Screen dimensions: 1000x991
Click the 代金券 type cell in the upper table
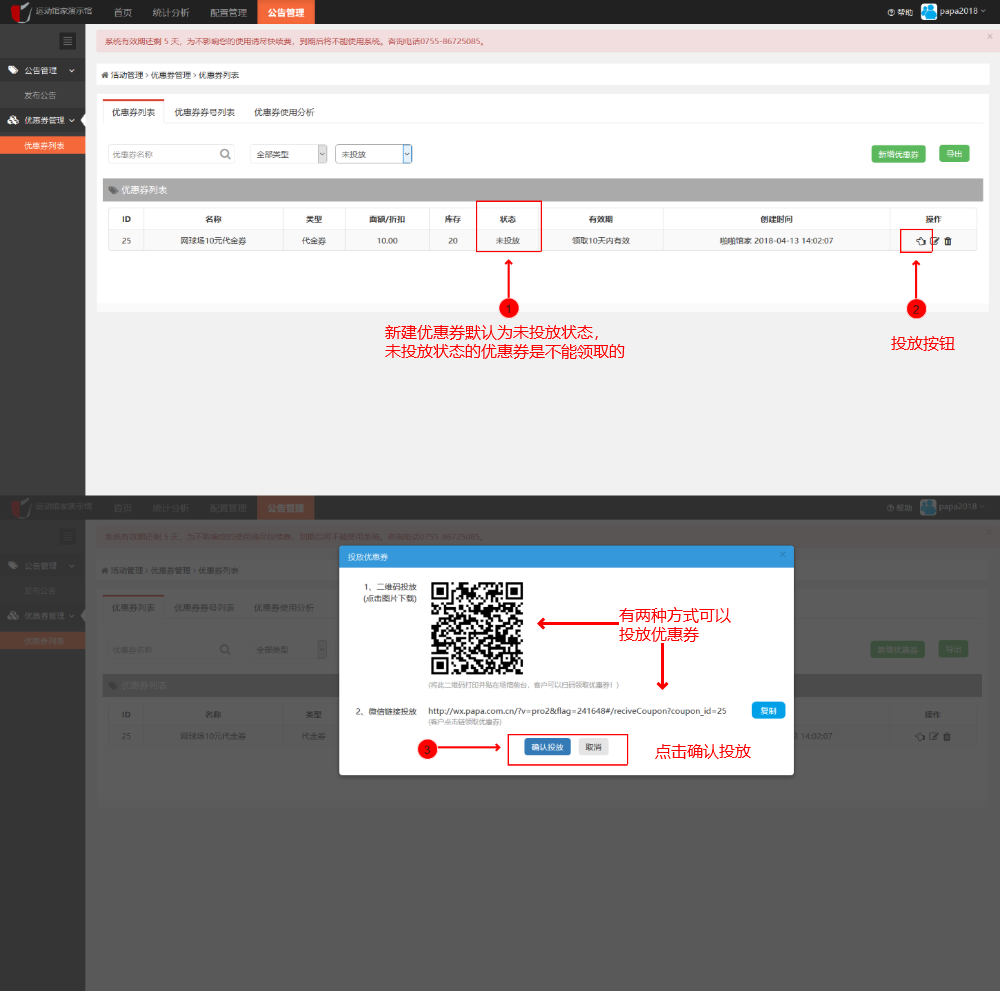click(x=314, y=241)
